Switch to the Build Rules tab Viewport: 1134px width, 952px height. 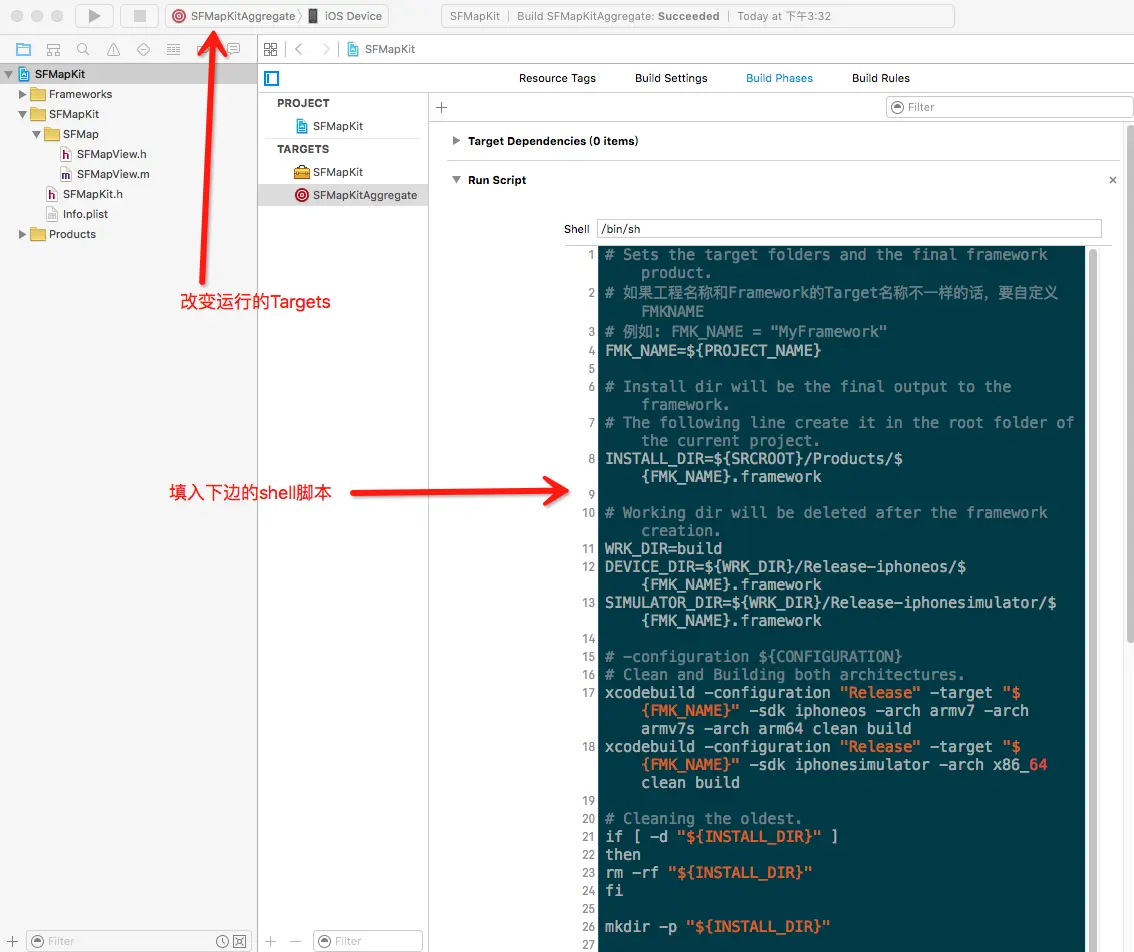click(x=880, y=78)
